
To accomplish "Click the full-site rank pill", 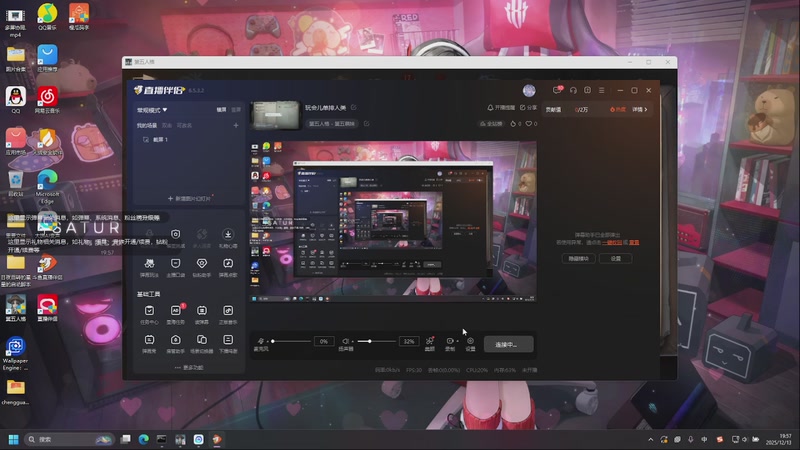I will [491, 123].
